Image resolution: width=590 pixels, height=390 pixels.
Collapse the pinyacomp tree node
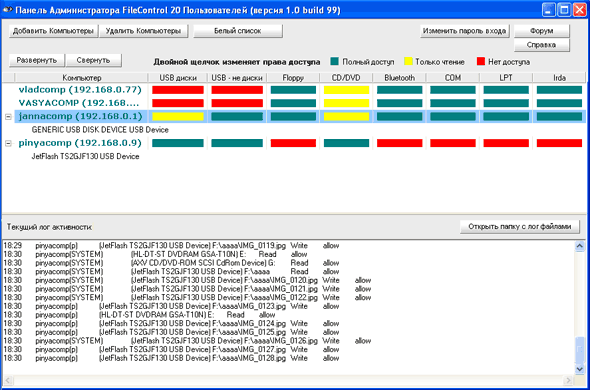tap(8, 143)
